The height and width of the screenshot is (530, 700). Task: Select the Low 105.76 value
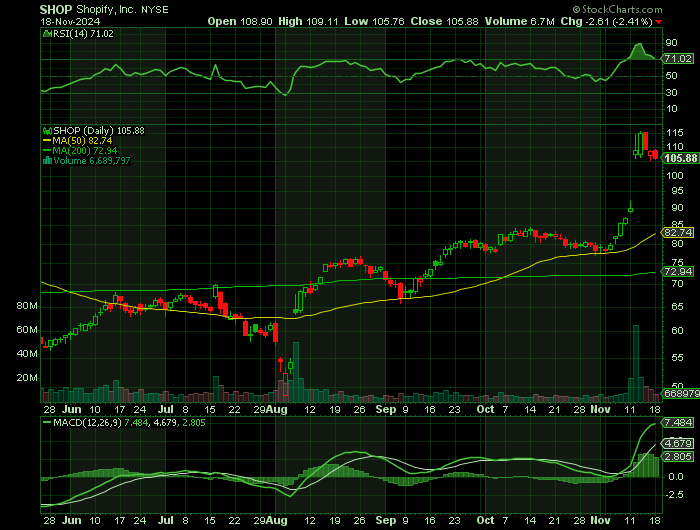(x=374, y=21)
